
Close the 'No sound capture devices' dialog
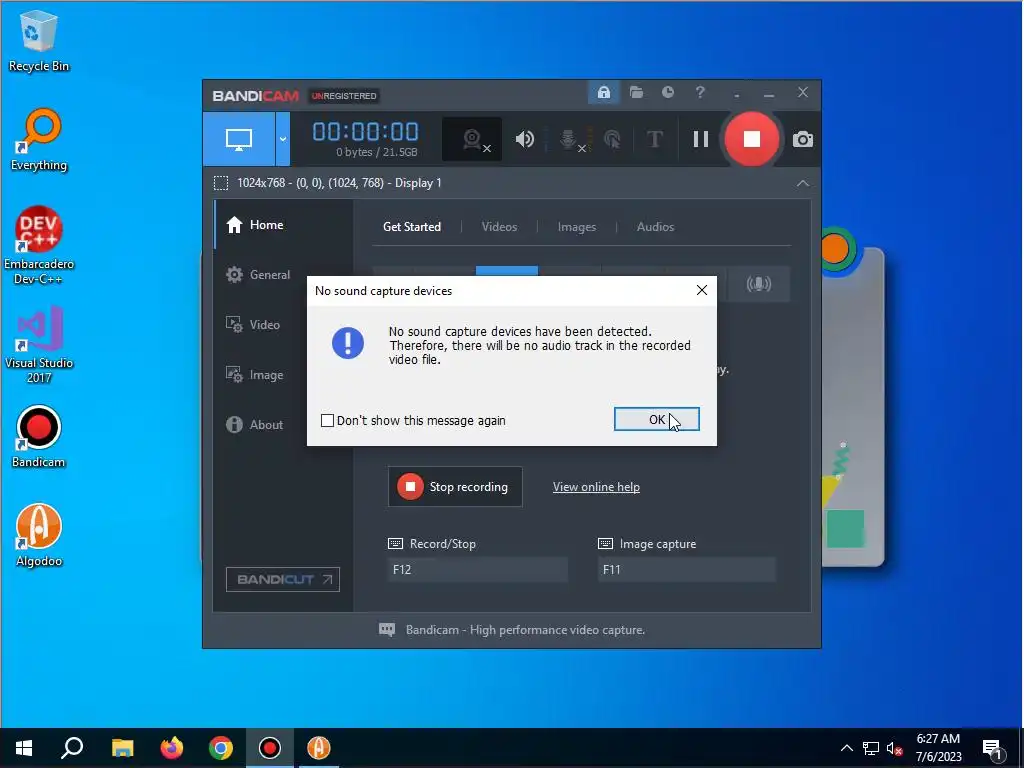701,290
